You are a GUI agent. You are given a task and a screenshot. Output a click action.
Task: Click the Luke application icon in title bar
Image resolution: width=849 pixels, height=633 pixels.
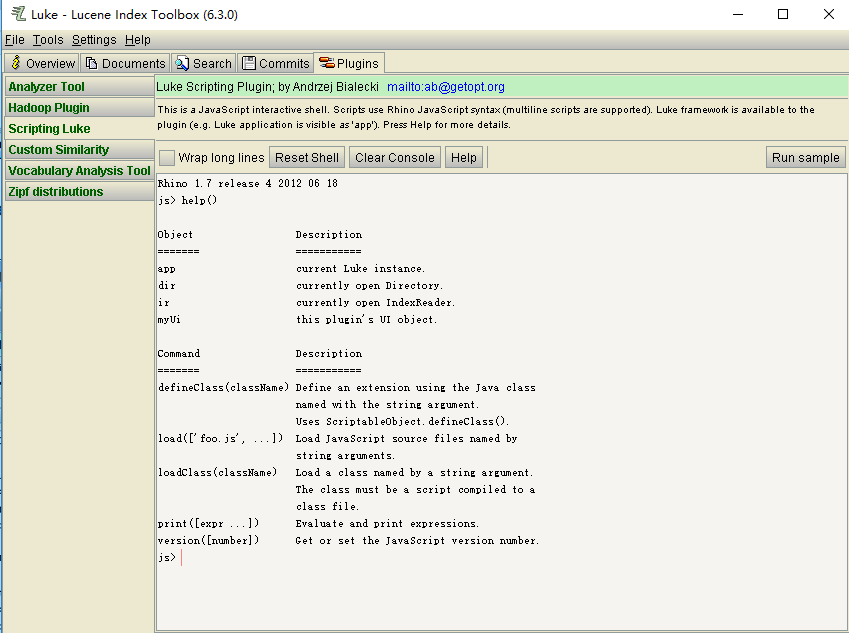(18, 14)
